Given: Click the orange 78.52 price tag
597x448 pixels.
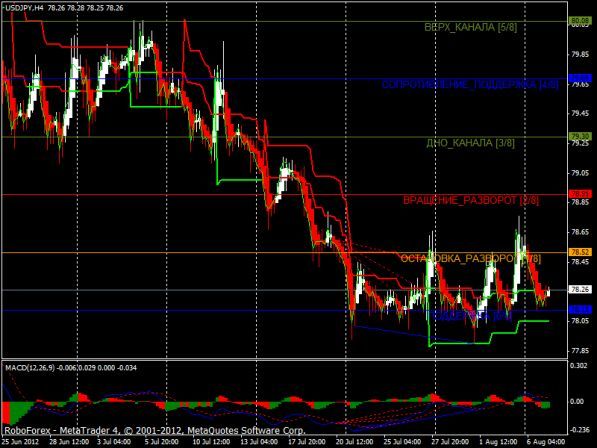Looking at the screenshot, I should 580,252.
